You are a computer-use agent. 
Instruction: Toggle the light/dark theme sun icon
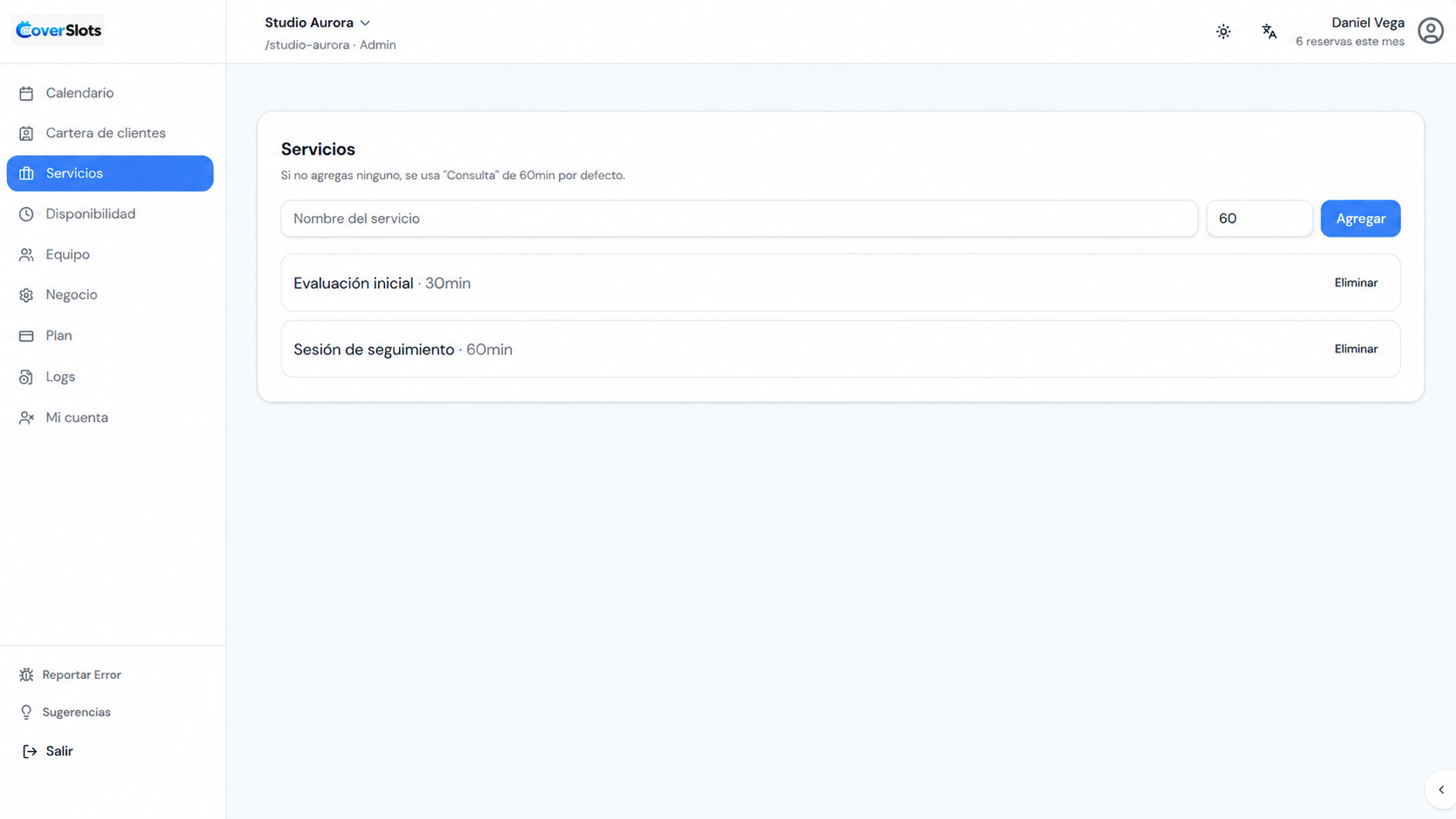pyautogui.click(x=1223, y=32)
